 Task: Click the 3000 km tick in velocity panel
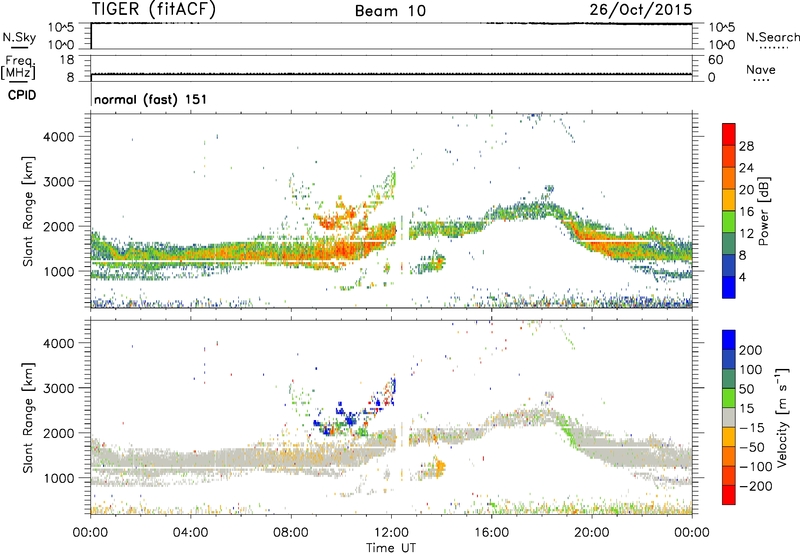pyautogui.click(x=59, y=388)
